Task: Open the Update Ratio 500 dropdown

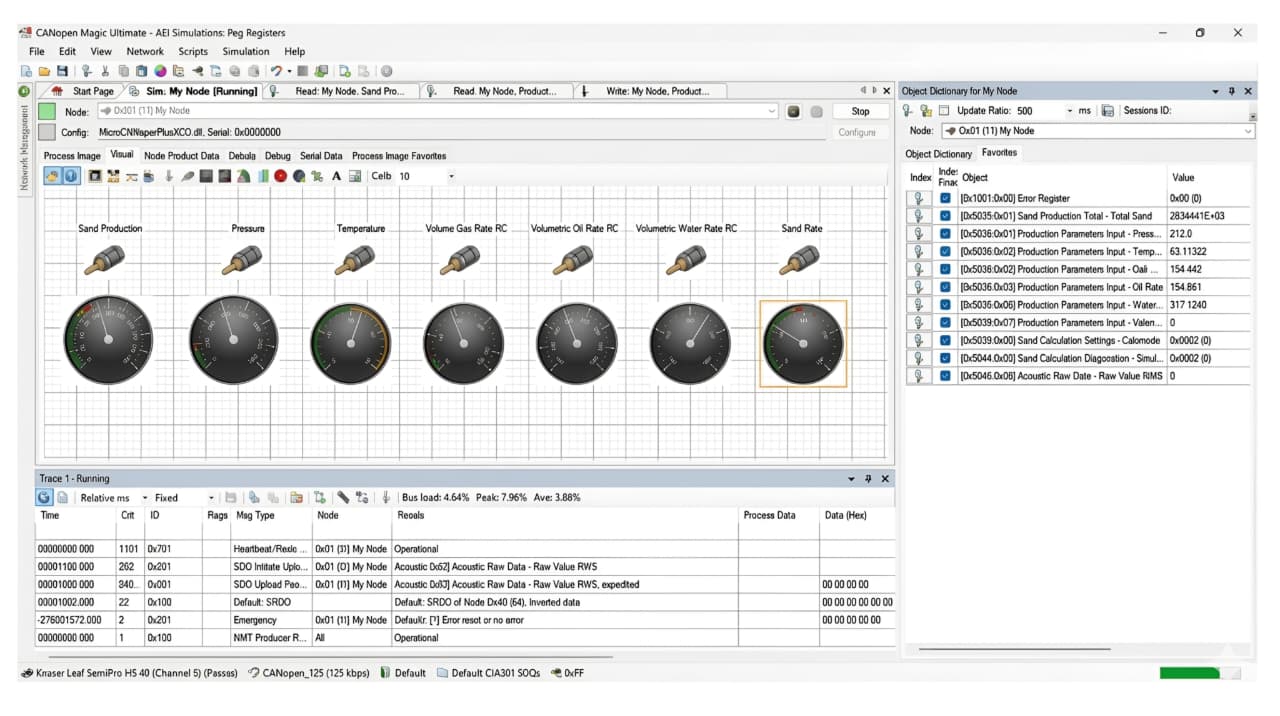Action: [x=1070, y=111]
